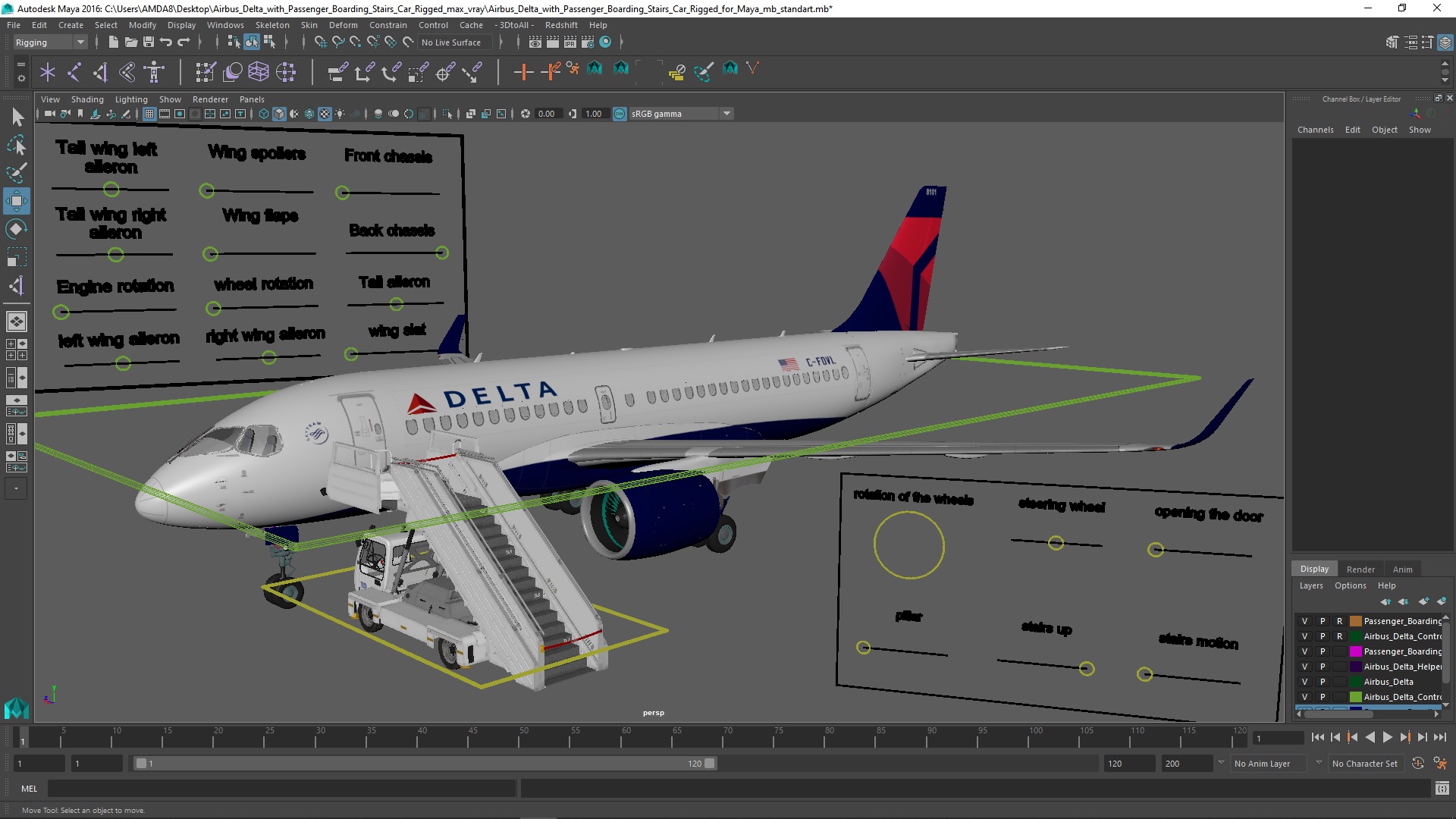Toggle reference R of first Passenger_Boarding layer
This screenshot has width=1456, height=819.
[x=1339, y=621]
